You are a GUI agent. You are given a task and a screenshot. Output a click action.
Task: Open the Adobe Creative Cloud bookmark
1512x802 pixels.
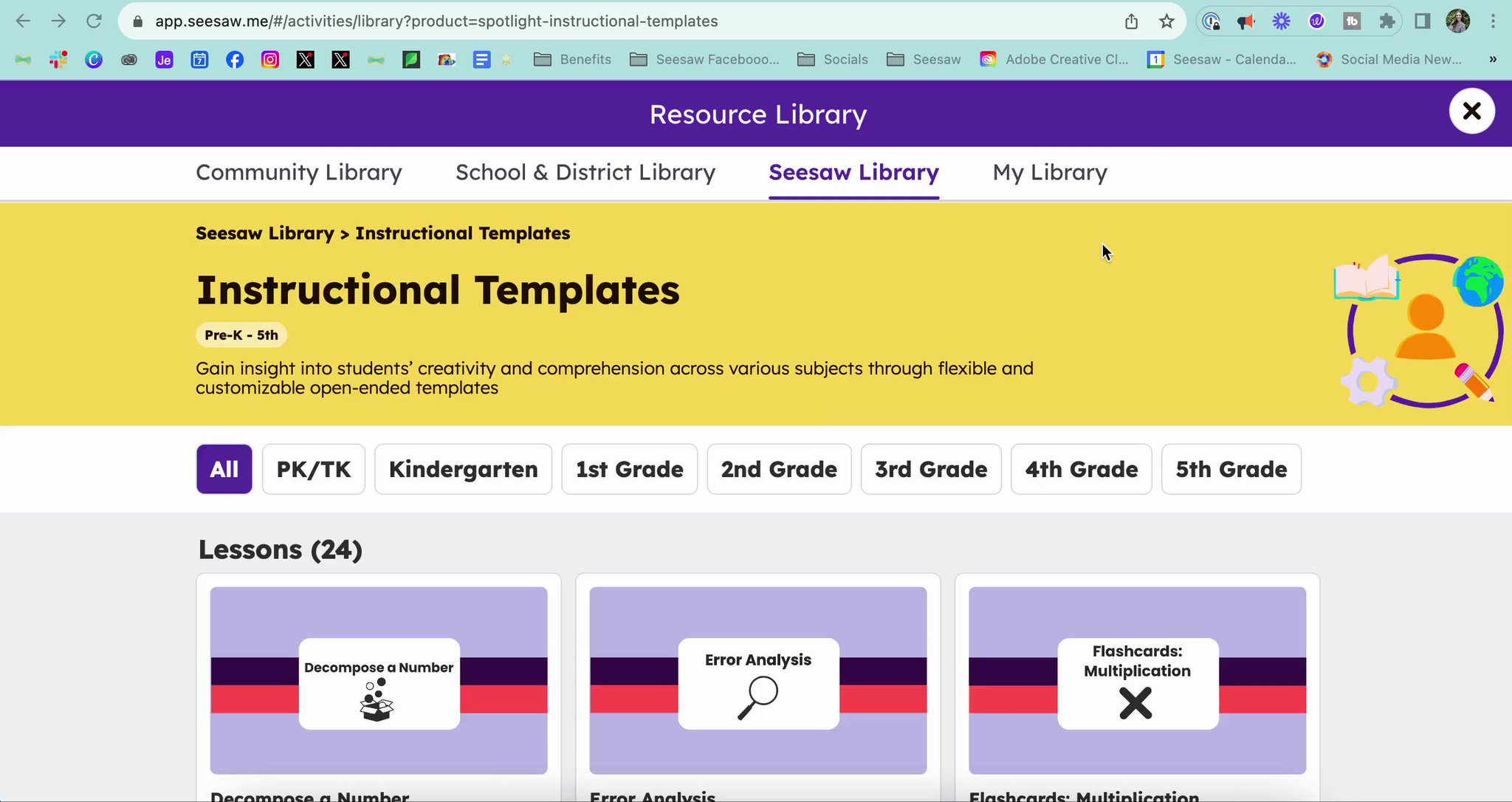tap(1054, 60)
